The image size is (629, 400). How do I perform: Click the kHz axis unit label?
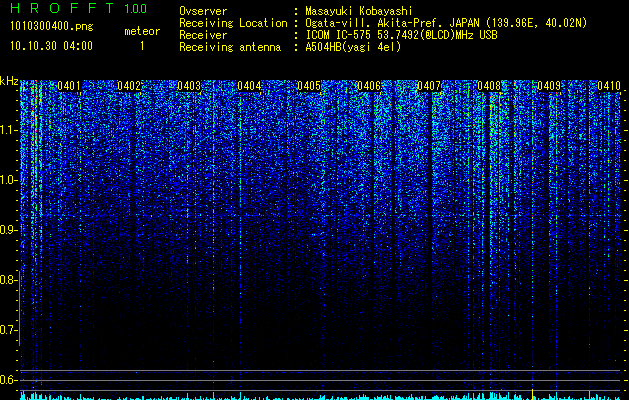[9, 81]
